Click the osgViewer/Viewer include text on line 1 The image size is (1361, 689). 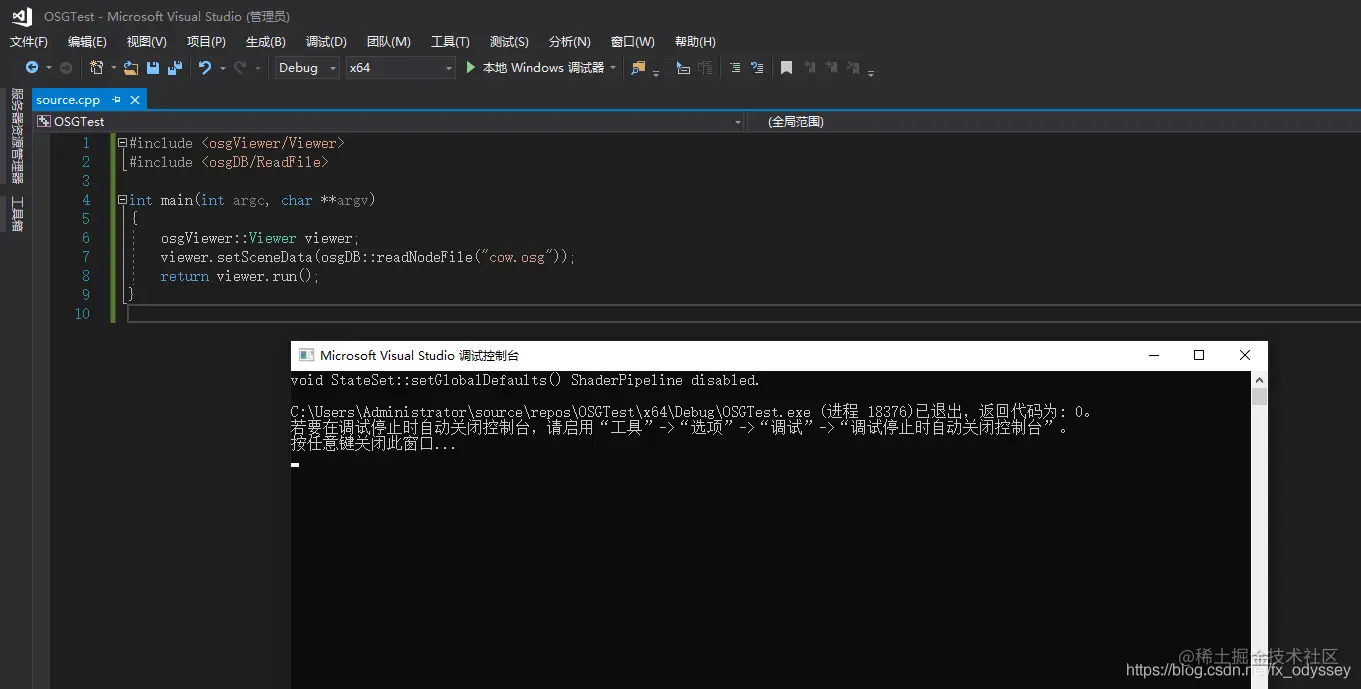(x=272, y=143)
